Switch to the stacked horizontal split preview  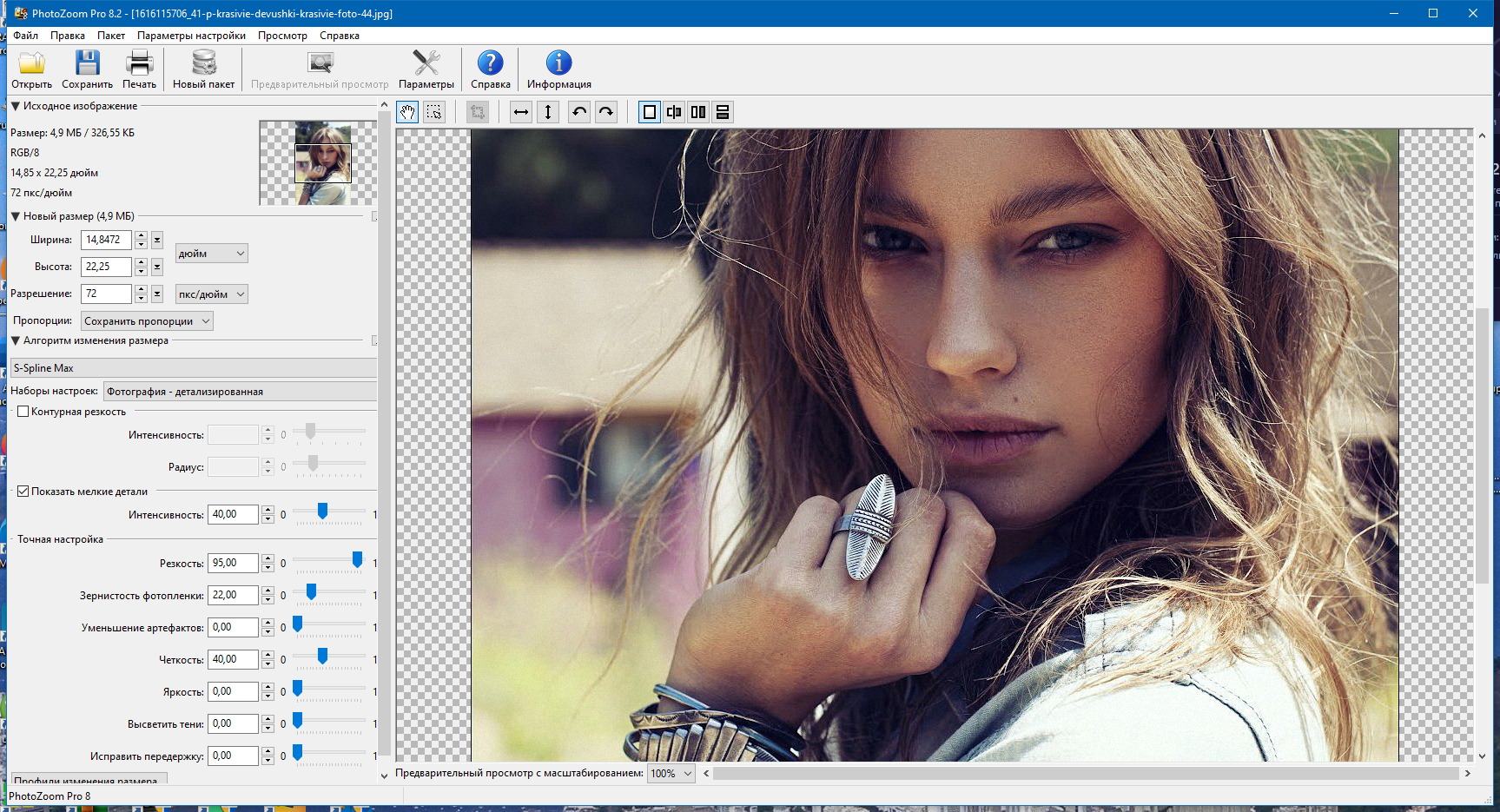[723, 112]
